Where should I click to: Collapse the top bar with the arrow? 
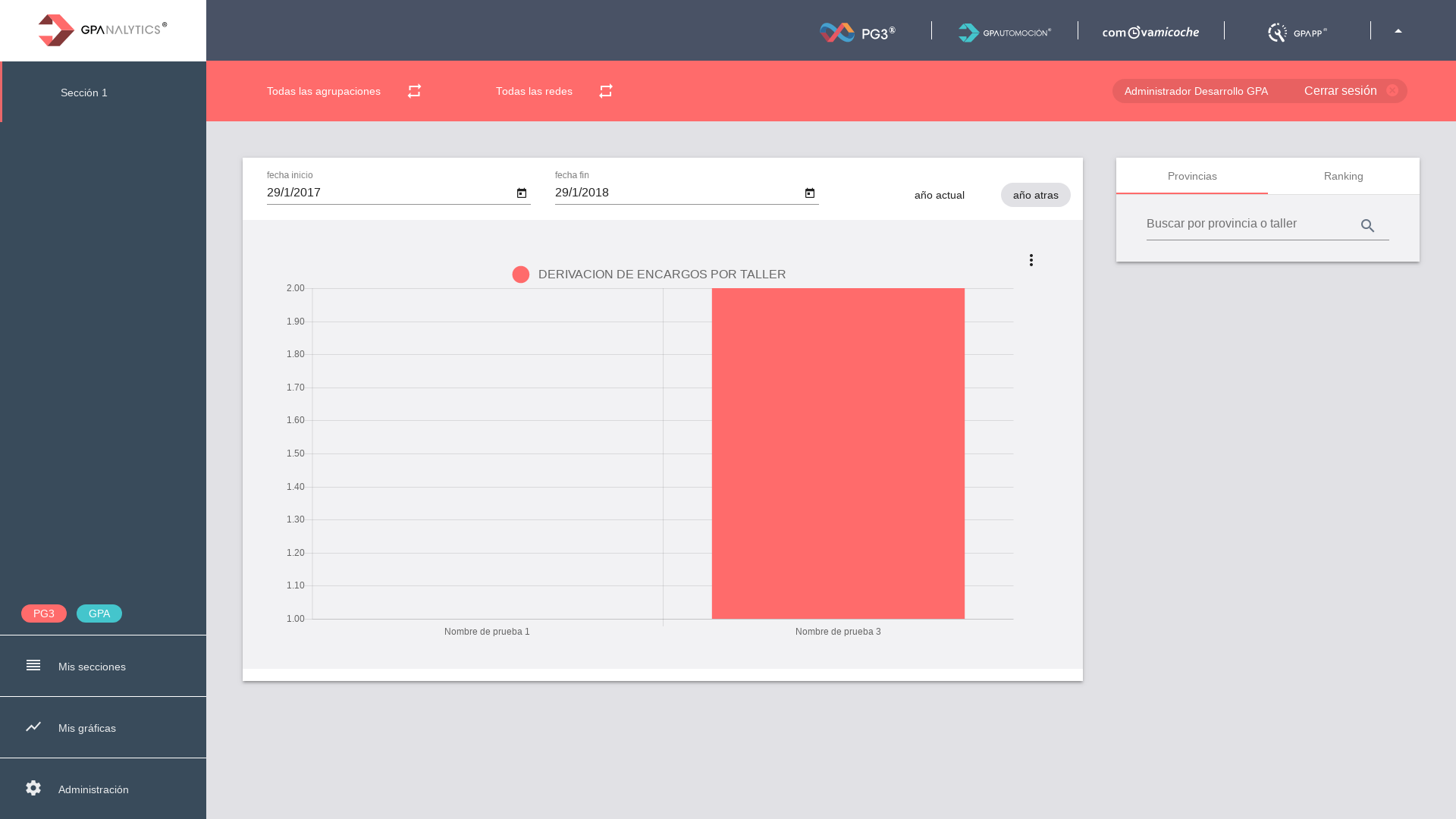pyautogui.click(x=1398, y=31)
